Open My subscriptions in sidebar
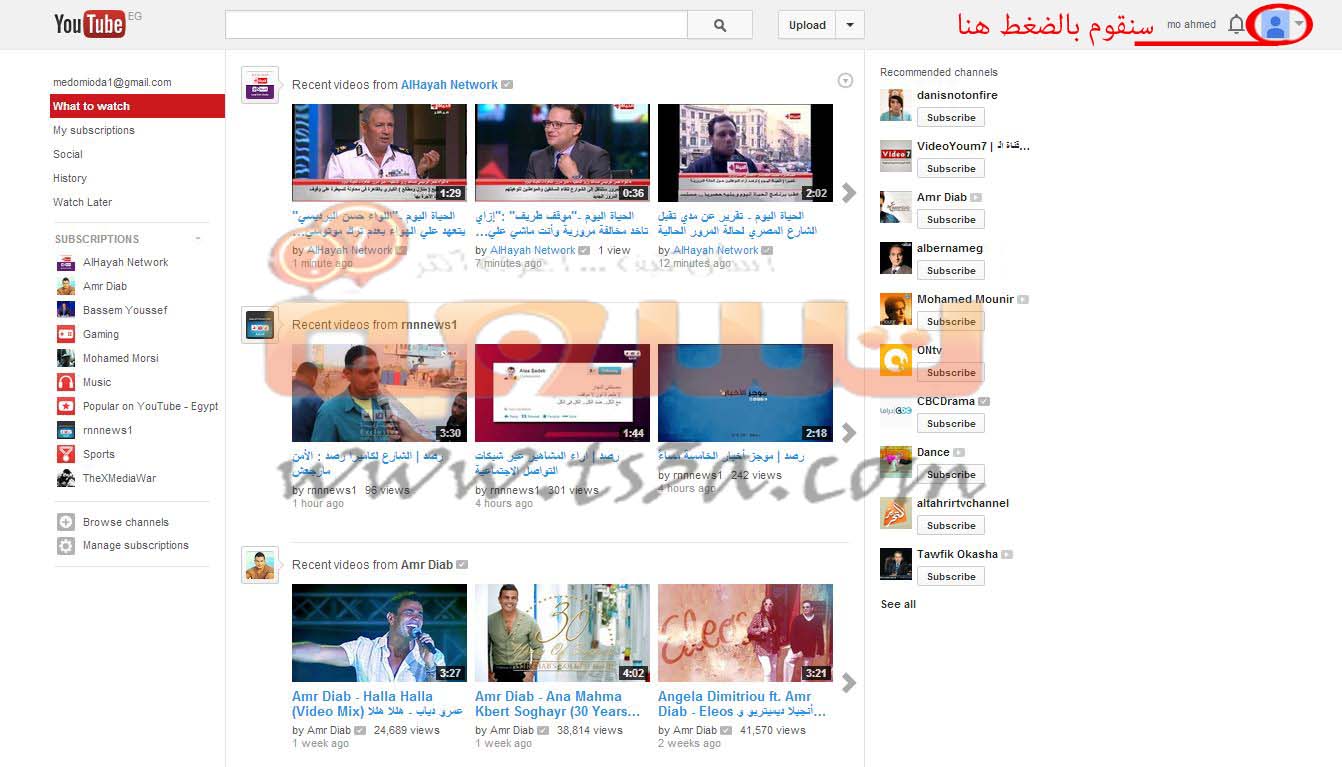Image resolution: width=1342 pixels, height=767 pixels. click(94, 130)
